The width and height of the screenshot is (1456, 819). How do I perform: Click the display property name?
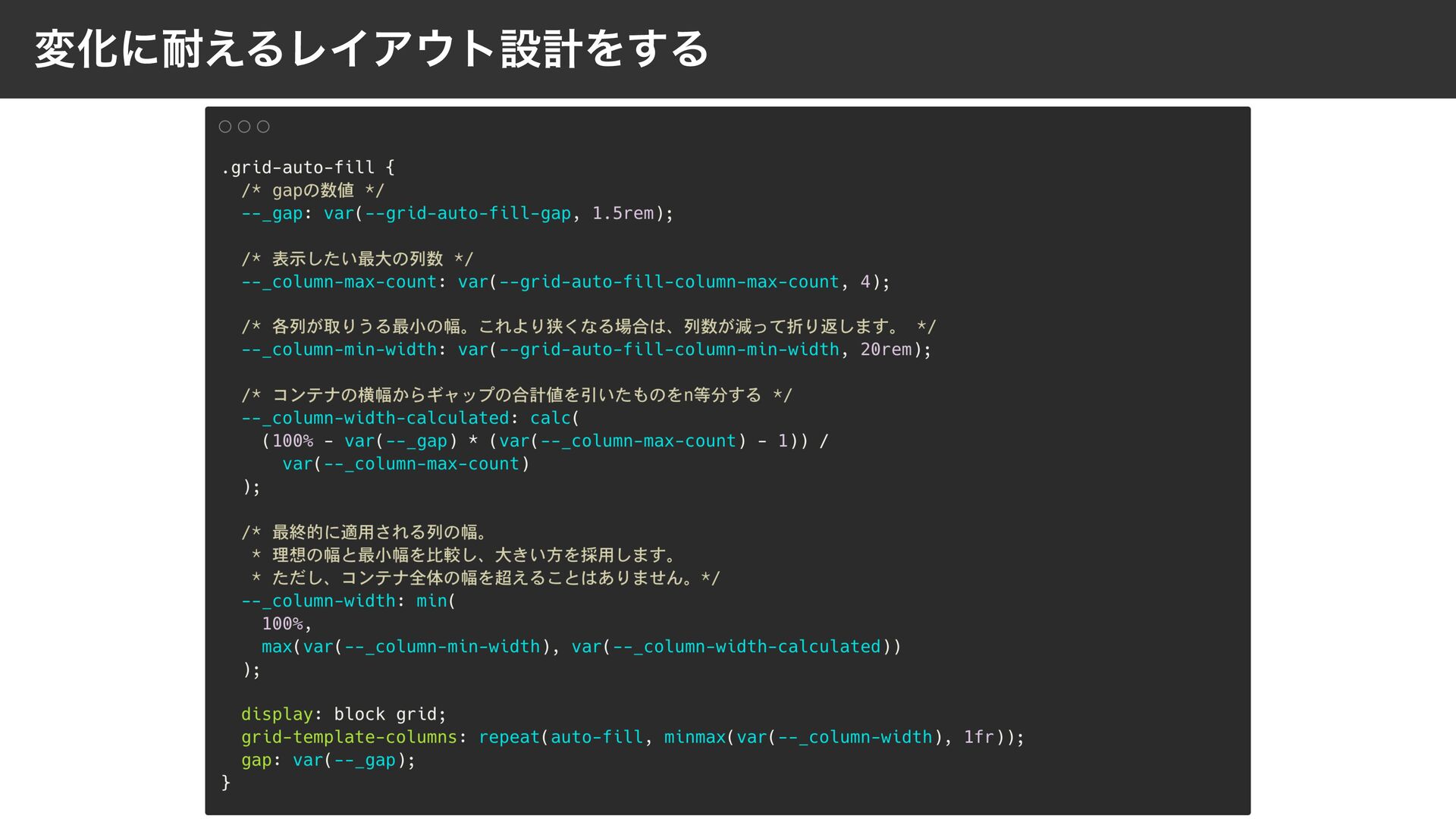(x=277, y=714)
